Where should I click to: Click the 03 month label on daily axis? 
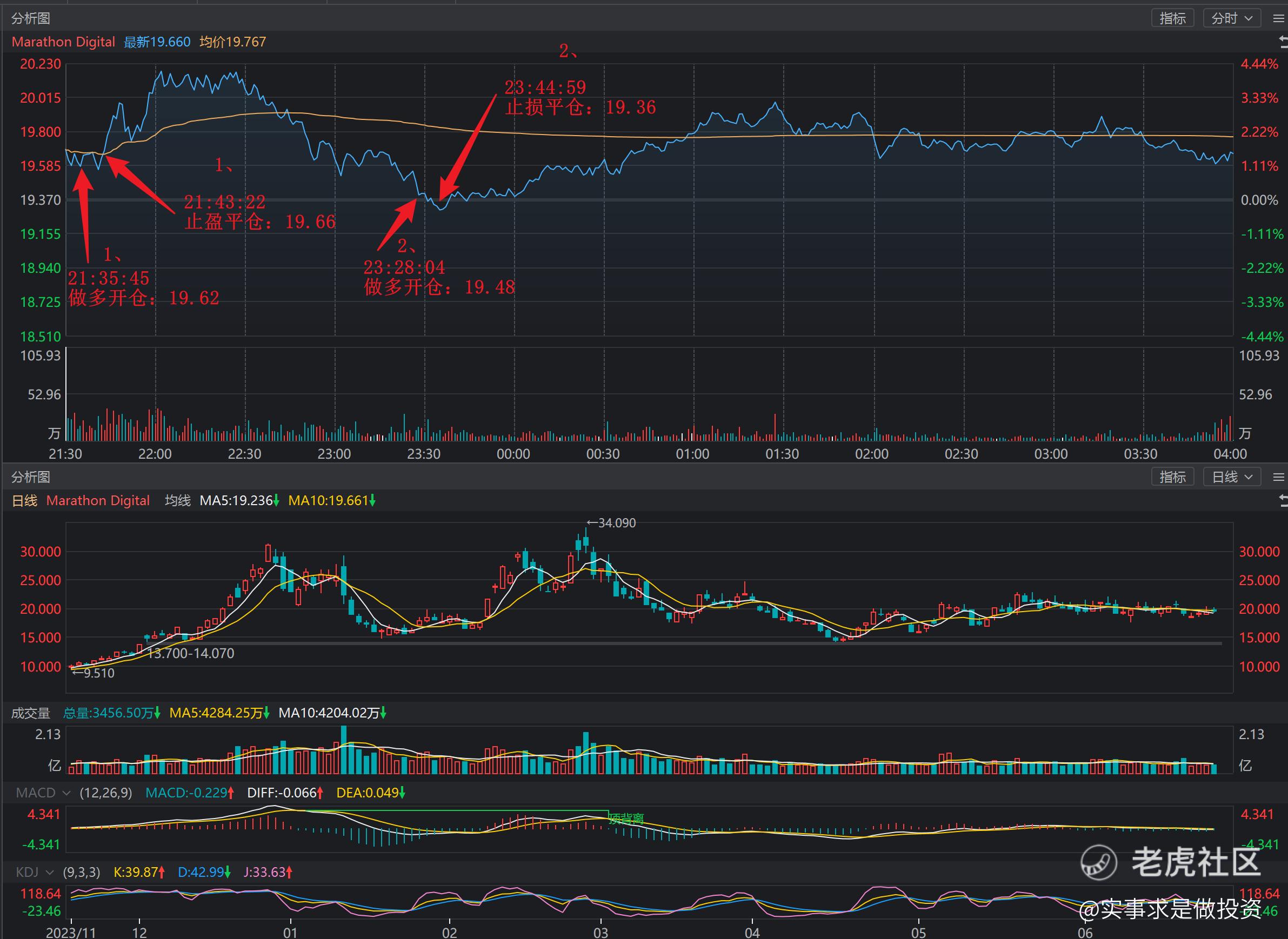click(600, 933)
